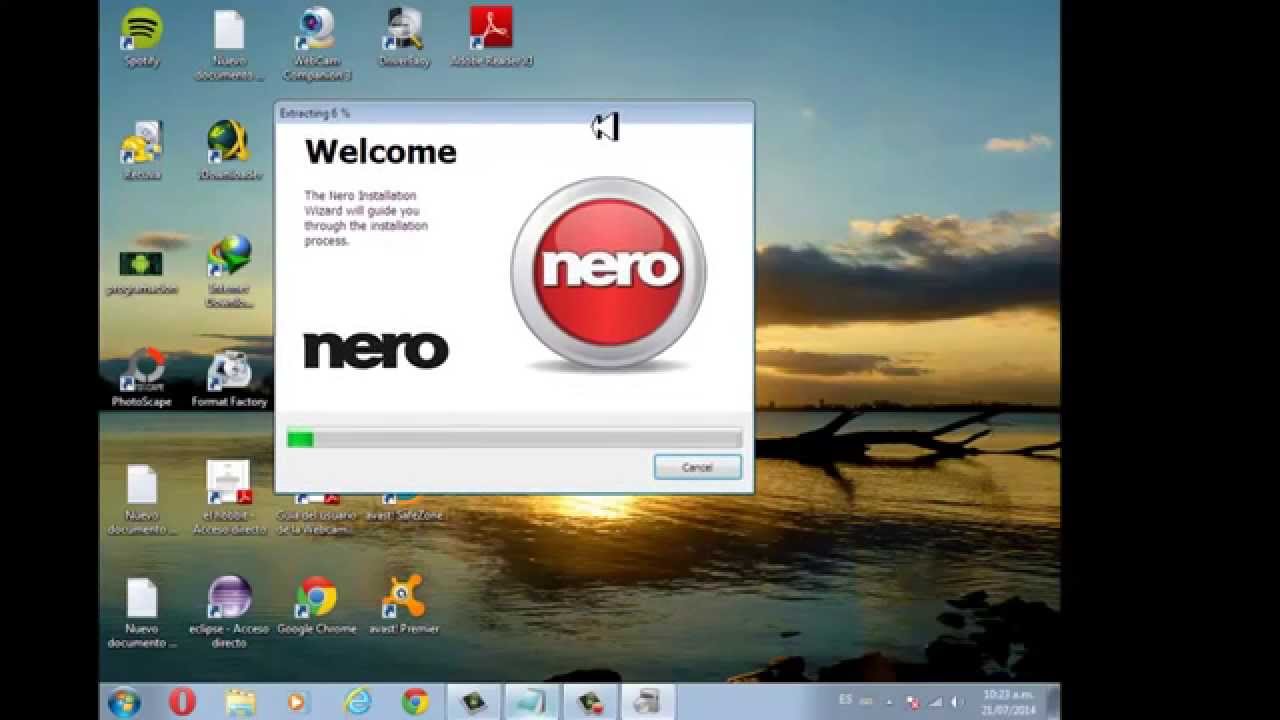This screenshot has height=720, width=1280.
Task: Open the Spotify desktop shortcut
Action: pos(142,38)
